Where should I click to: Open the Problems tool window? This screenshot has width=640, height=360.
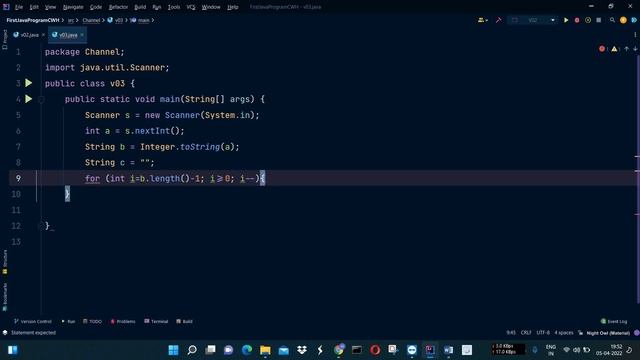pyautogui.click(x=123, y=321)
